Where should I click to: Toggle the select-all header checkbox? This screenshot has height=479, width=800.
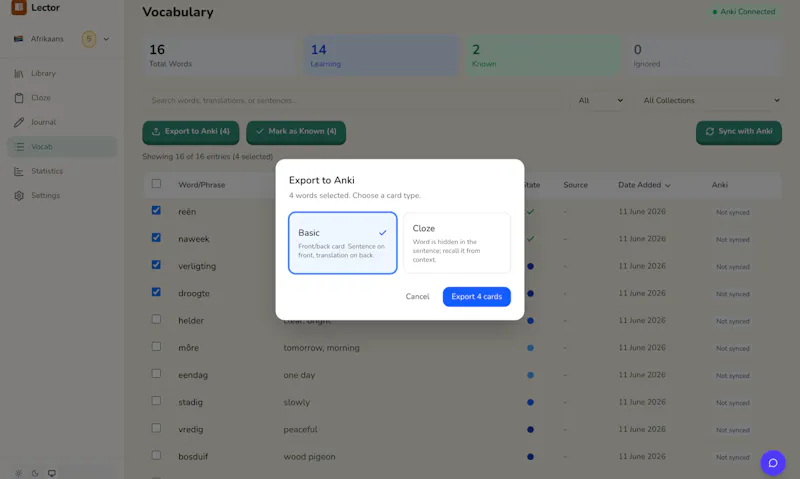tap(156, 184)
